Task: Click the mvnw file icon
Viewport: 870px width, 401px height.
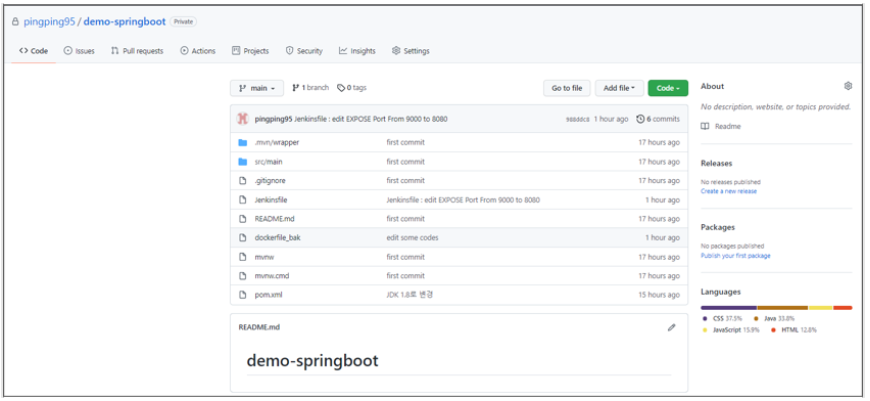Action: point(242,257)
